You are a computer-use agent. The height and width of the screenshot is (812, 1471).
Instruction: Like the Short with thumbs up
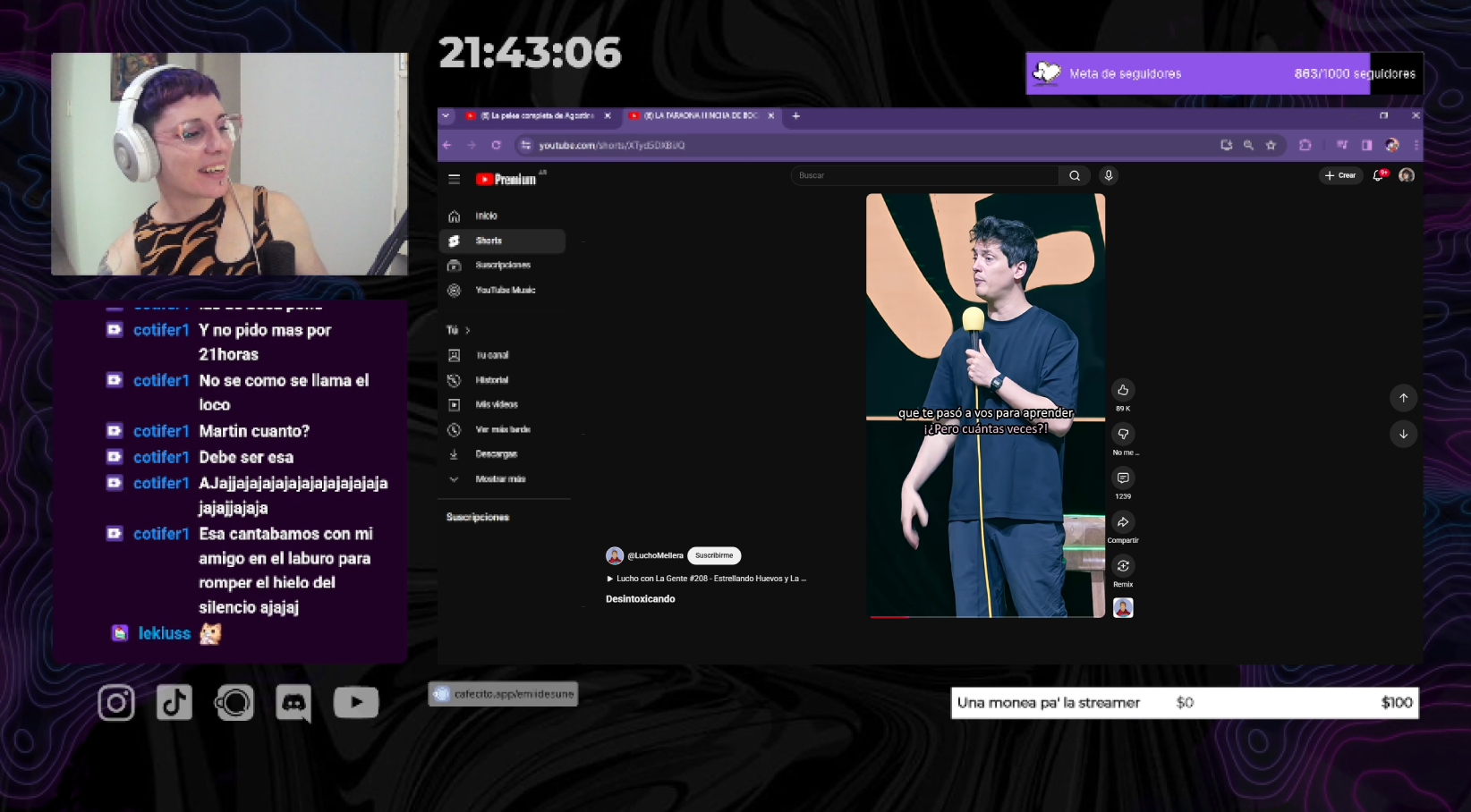[x=1123, y=390]
